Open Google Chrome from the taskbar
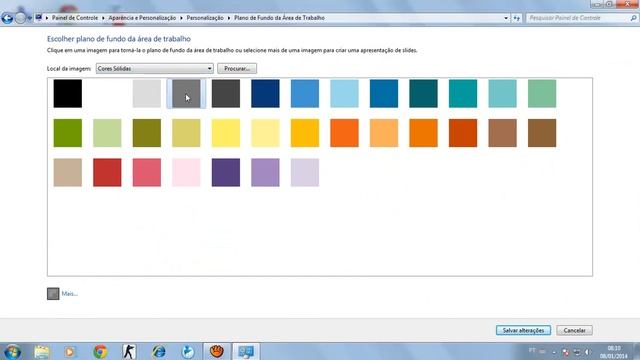The height and width of the screenshot is (360, 640). (x=100, y=351)
